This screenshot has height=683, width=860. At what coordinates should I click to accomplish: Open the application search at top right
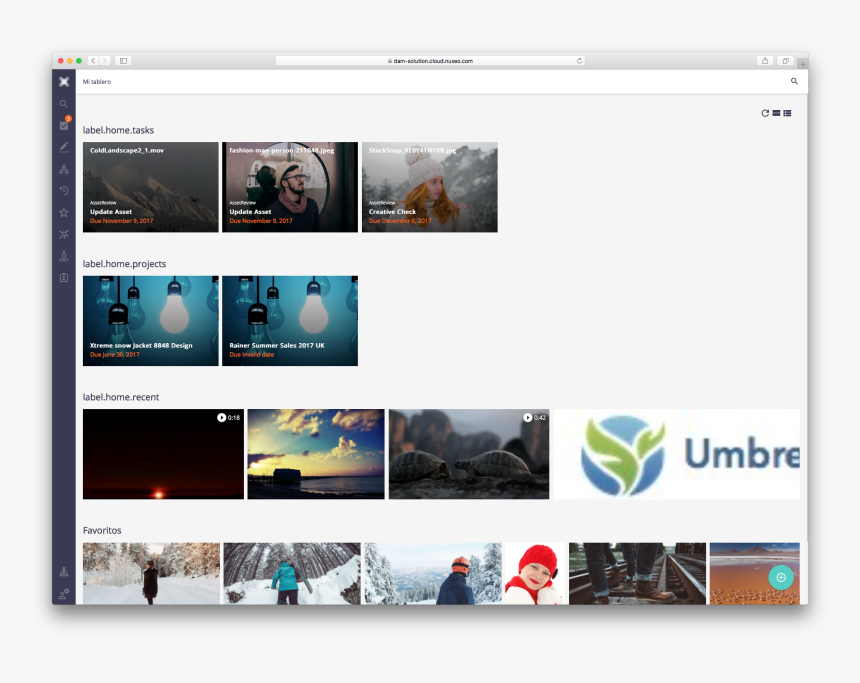click(794, 81)
